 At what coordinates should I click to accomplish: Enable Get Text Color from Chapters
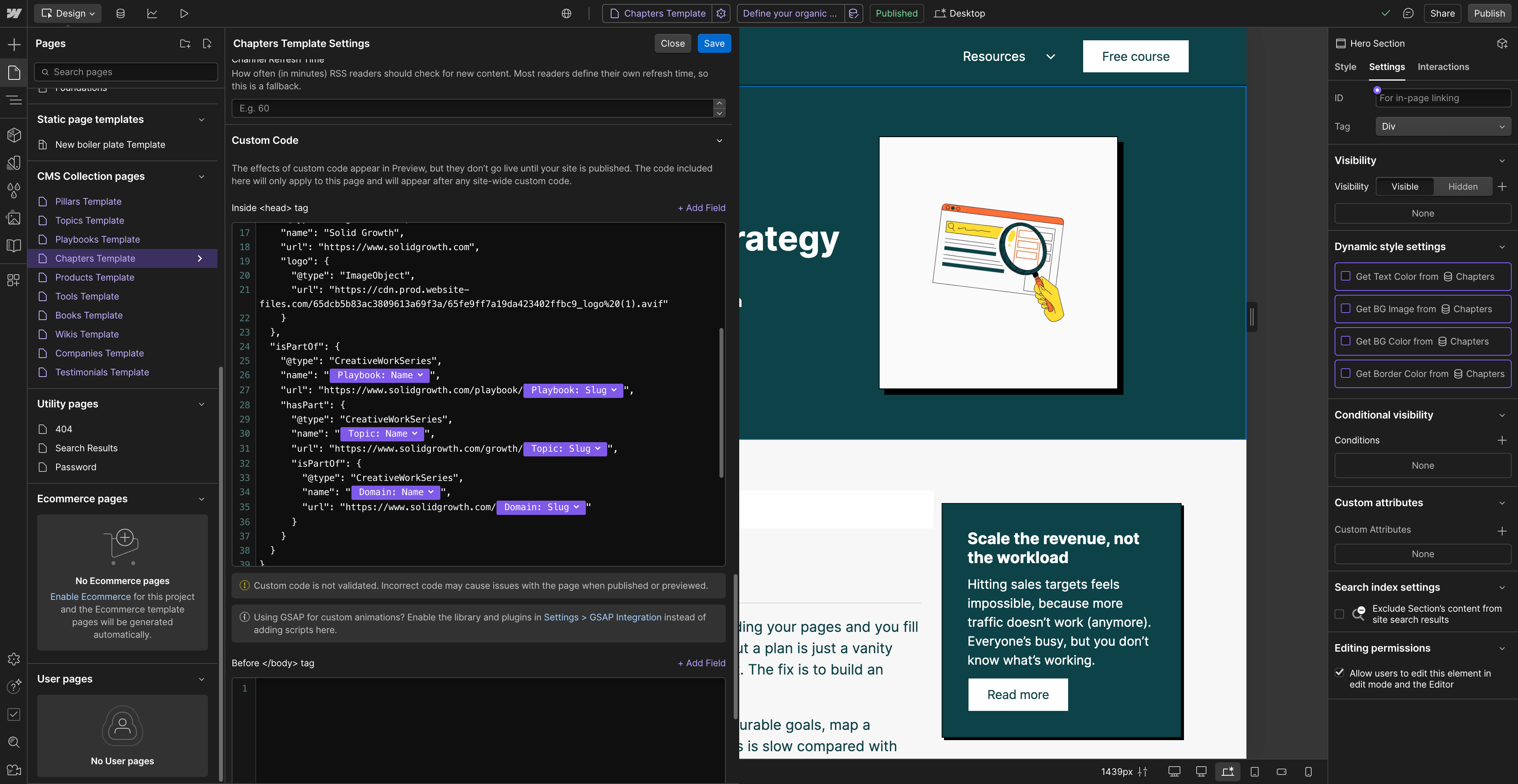coord(1345,276)
